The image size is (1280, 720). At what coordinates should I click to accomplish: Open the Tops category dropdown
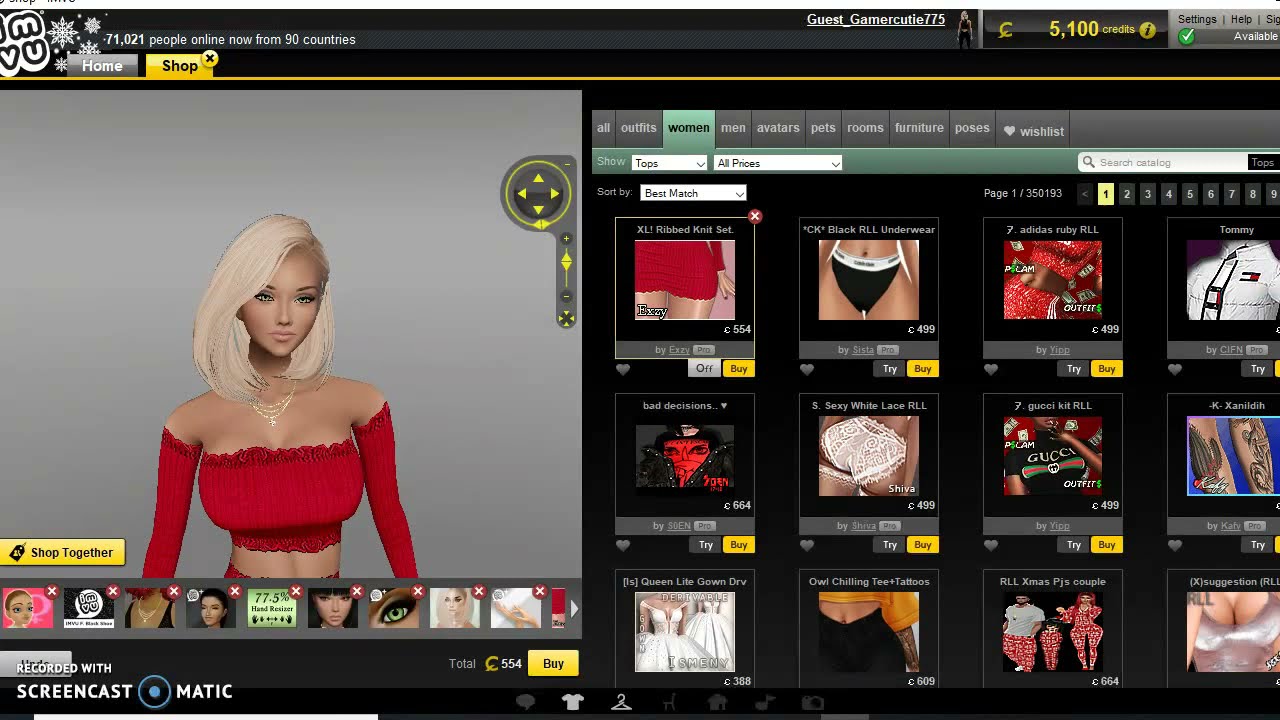coord(669,163)
